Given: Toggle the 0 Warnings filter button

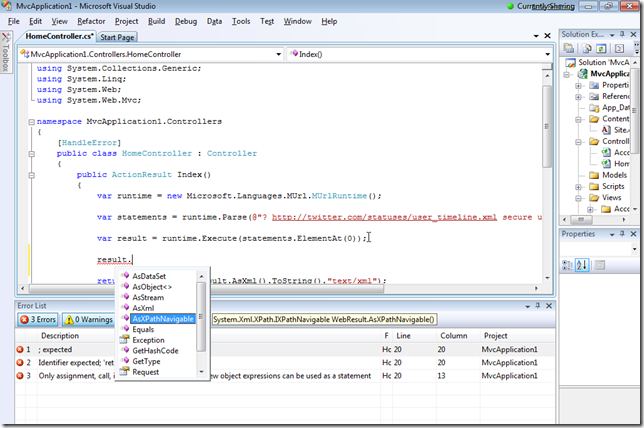Looking at the screenshot, I should tap(88, 320).
